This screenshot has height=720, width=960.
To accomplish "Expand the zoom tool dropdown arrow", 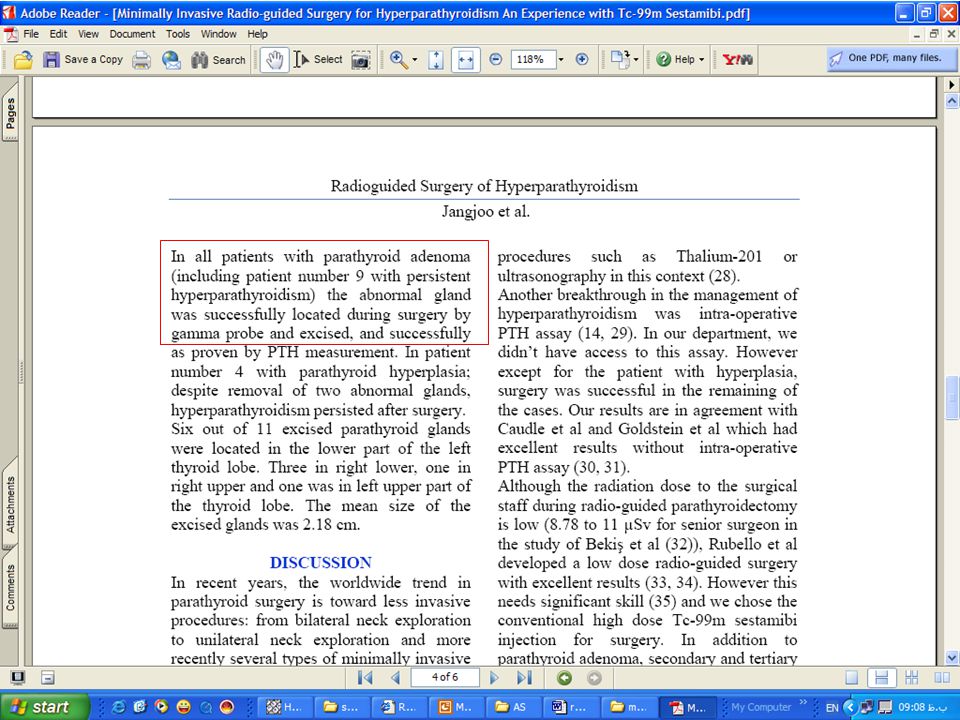I will [415, 60].
